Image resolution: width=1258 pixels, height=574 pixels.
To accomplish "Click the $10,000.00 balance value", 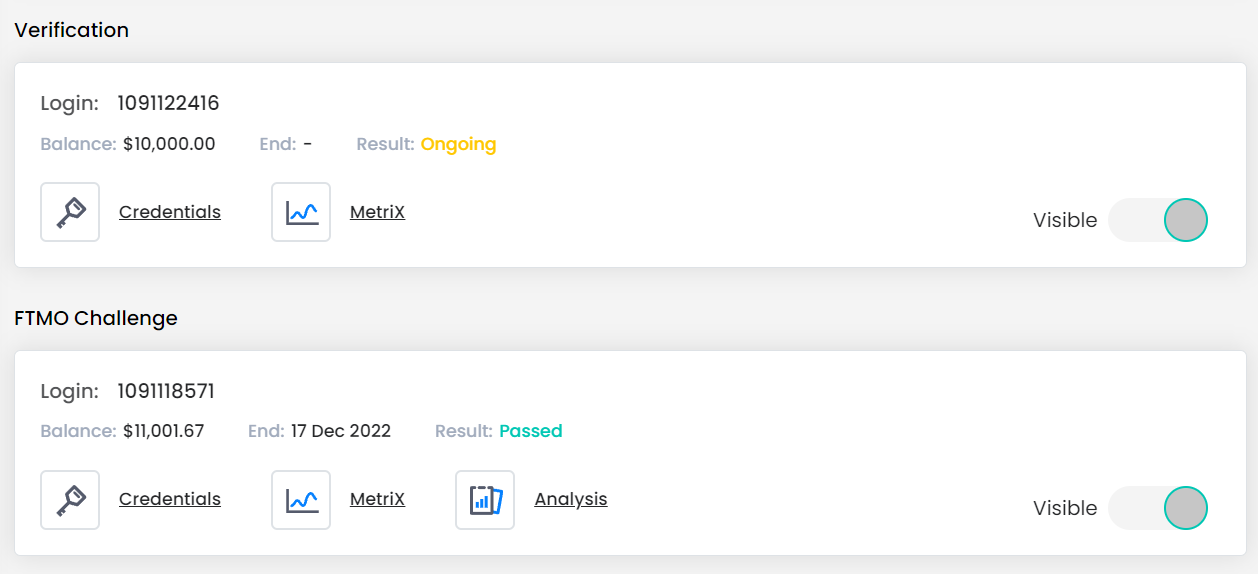I will tap(169, 144).
